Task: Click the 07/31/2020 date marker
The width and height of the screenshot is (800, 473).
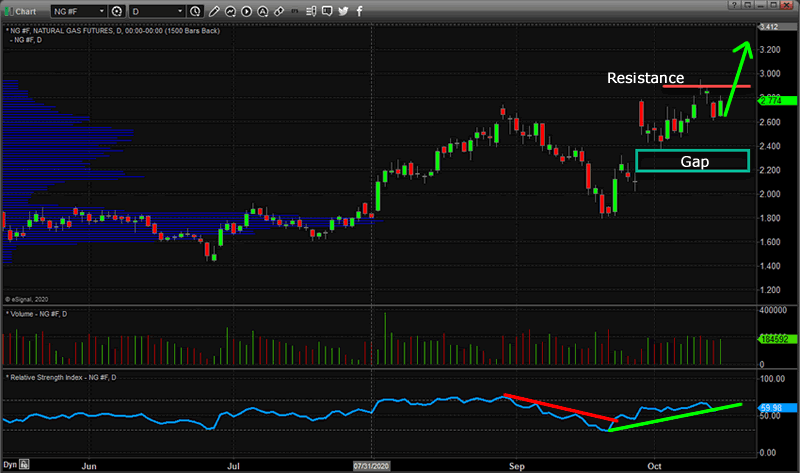Action: point(371,465)
